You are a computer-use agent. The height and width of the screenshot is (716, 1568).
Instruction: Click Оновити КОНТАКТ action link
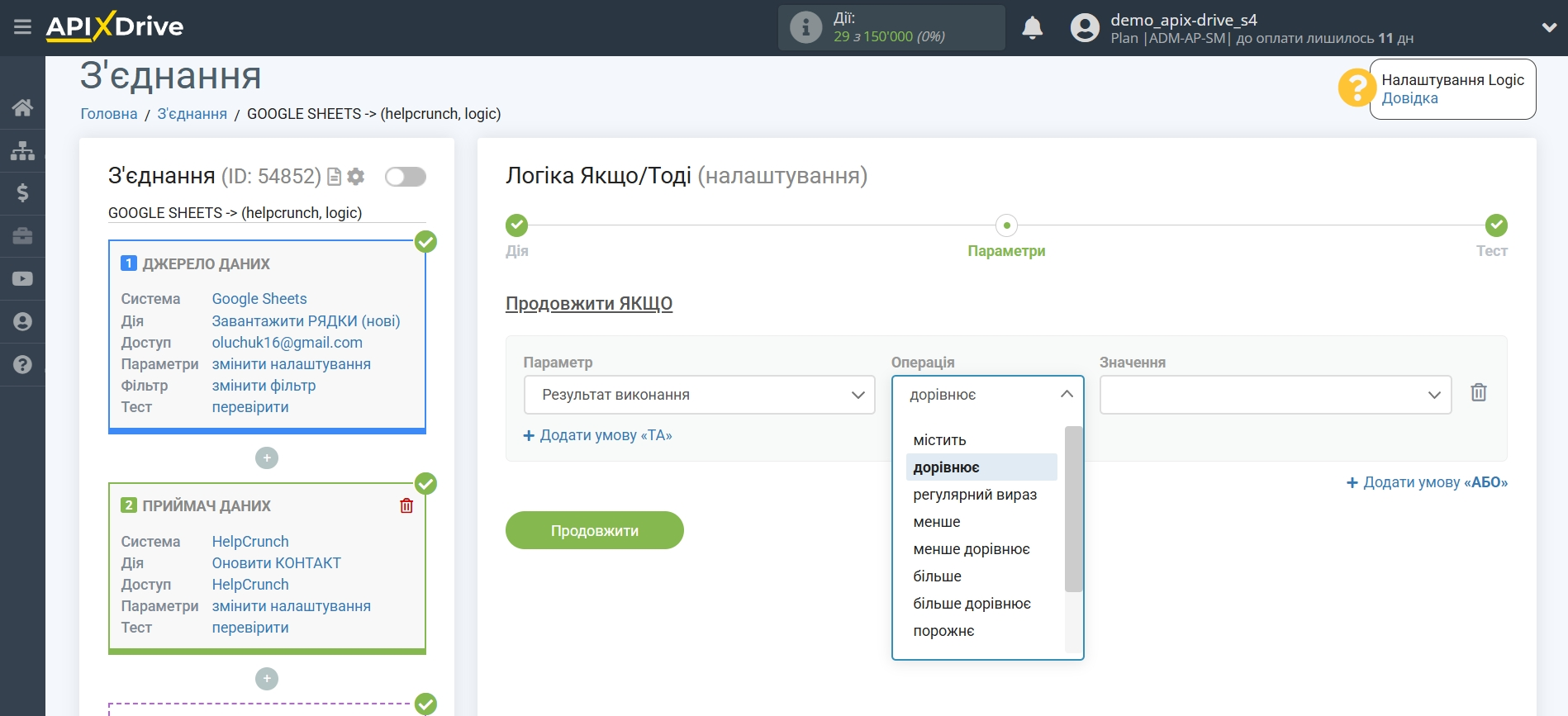point(276,563)
